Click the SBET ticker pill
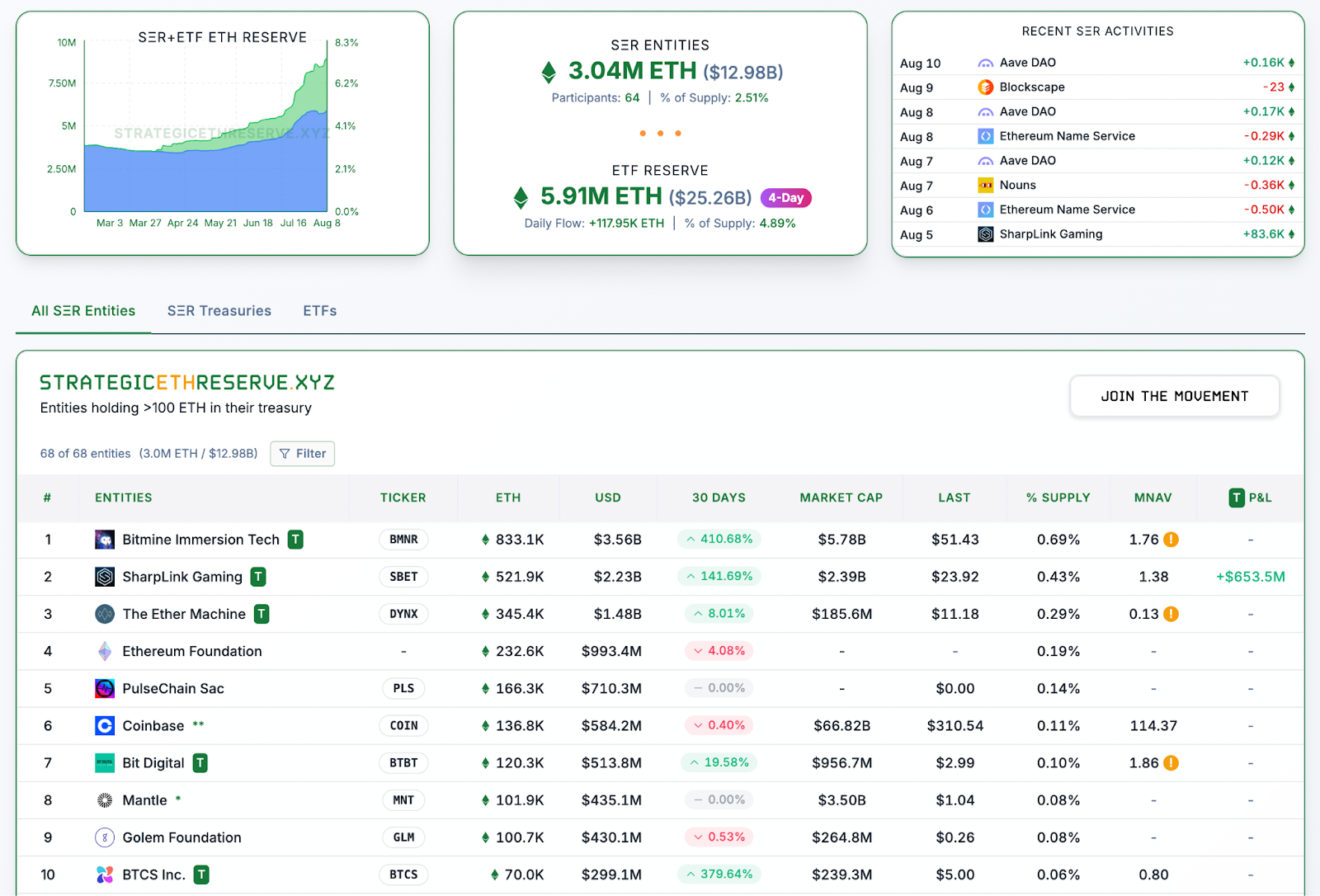 click(x=403, y=577)
